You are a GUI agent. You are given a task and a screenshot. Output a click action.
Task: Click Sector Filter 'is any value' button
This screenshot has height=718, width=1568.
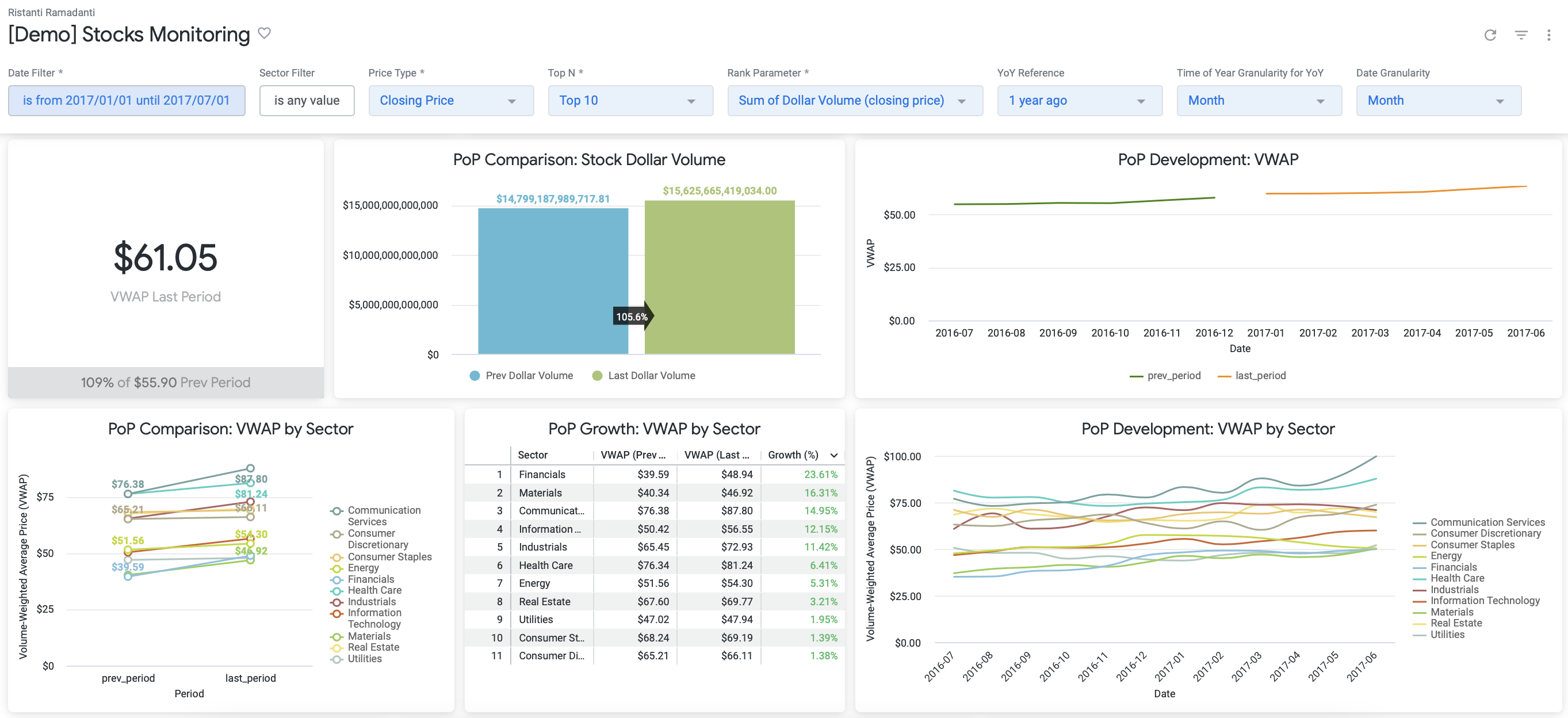click(x=306, y=101)
